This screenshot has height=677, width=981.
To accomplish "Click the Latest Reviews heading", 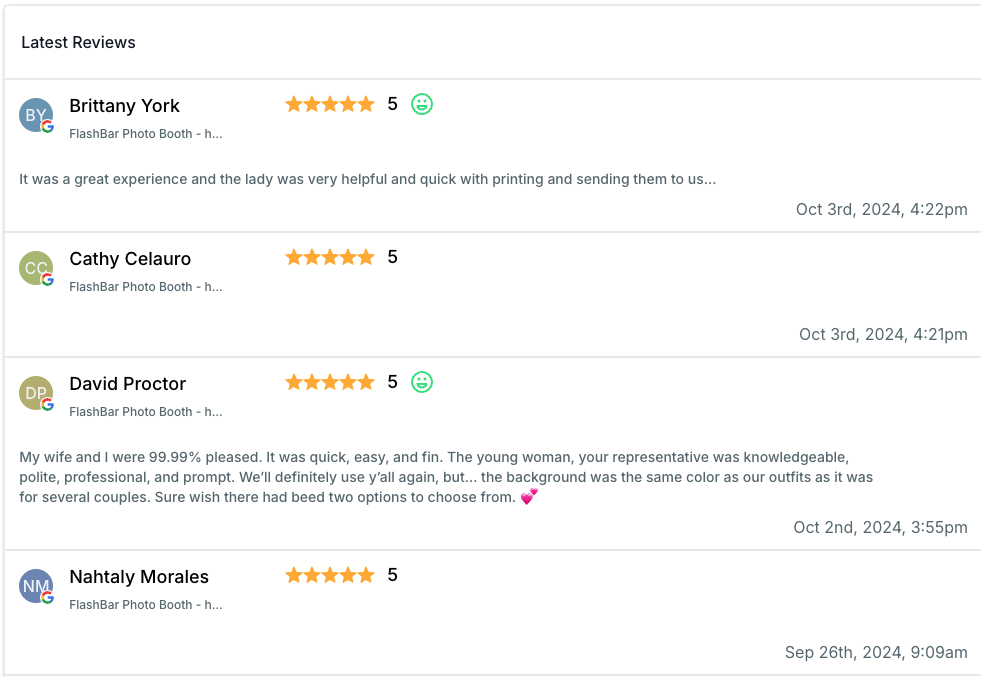I will (x=78, y=43).
